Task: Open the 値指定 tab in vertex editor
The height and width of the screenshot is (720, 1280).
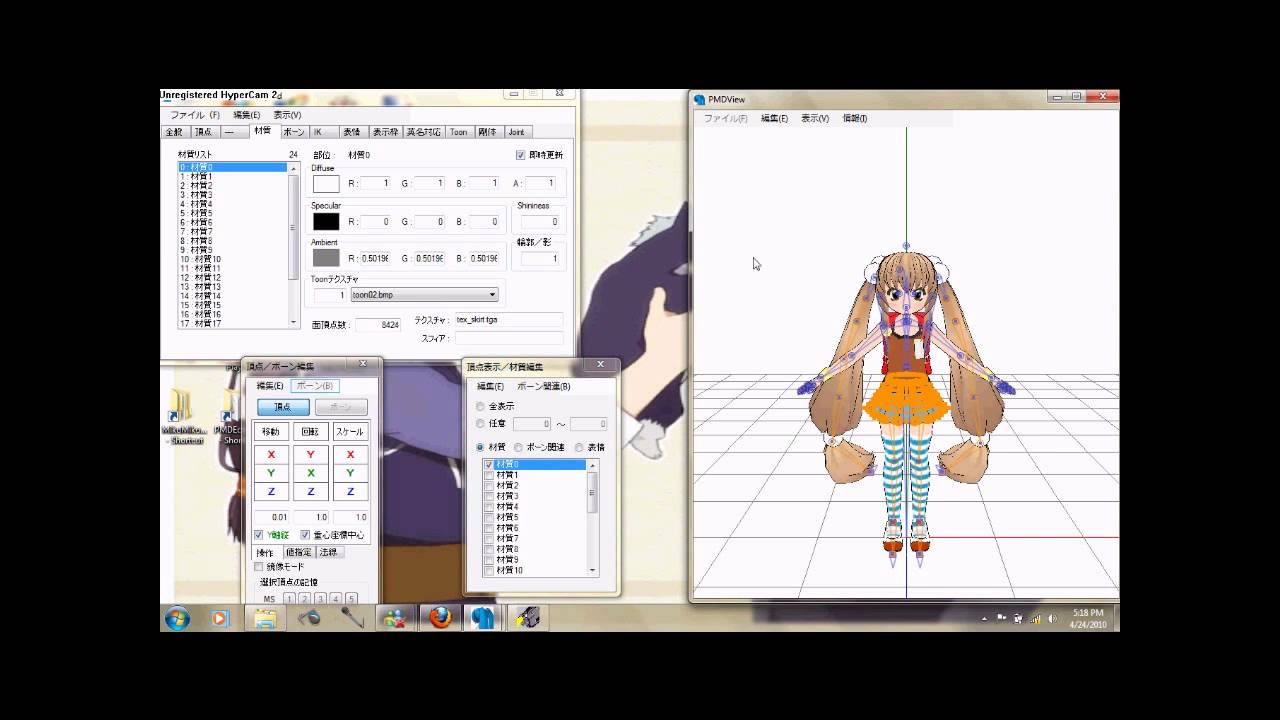Action: pyautogui.click(x=298, y=552)
